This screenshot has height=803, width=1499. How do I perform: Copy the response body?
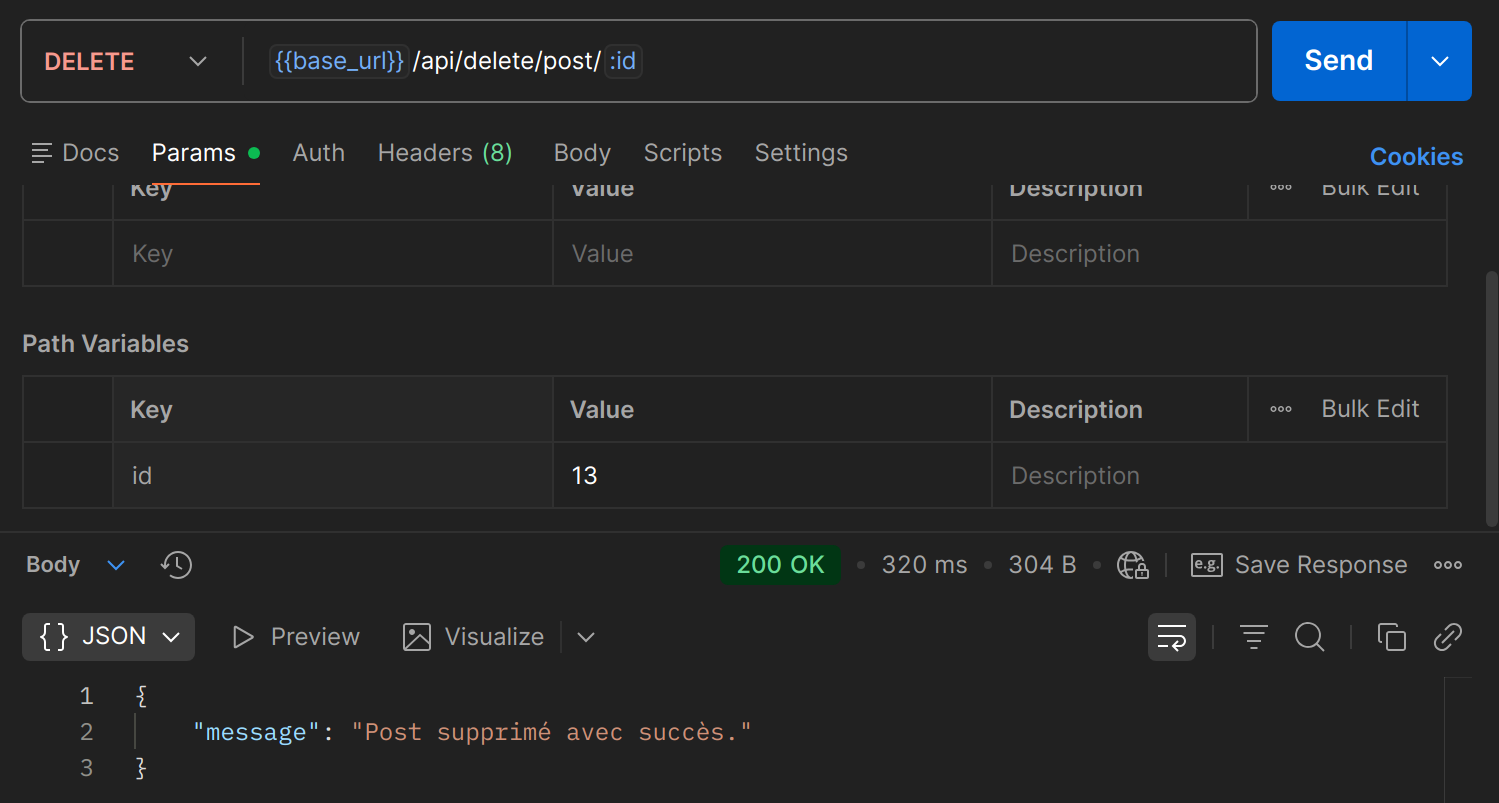(x=1391, y=637)
